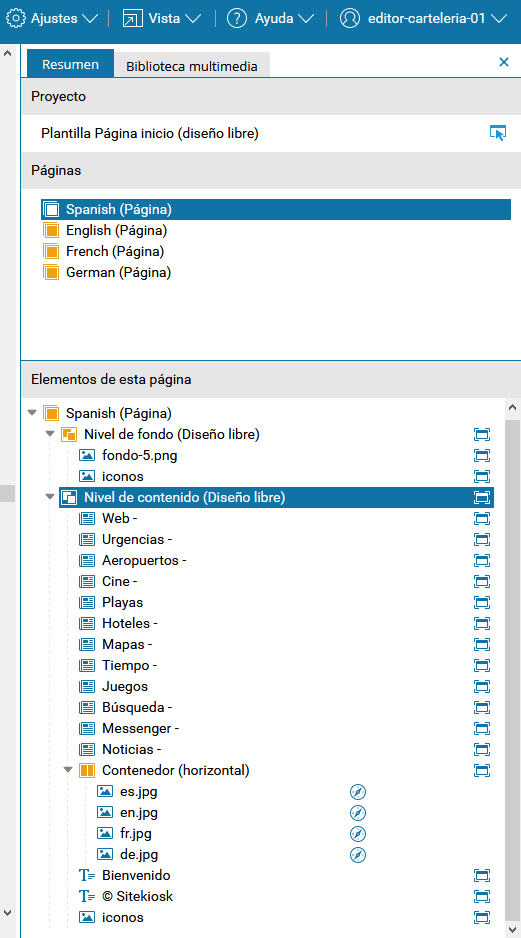Open the Ayuda menu
The height and width of the screenshot is (938, 521).
tap(270, 19)
